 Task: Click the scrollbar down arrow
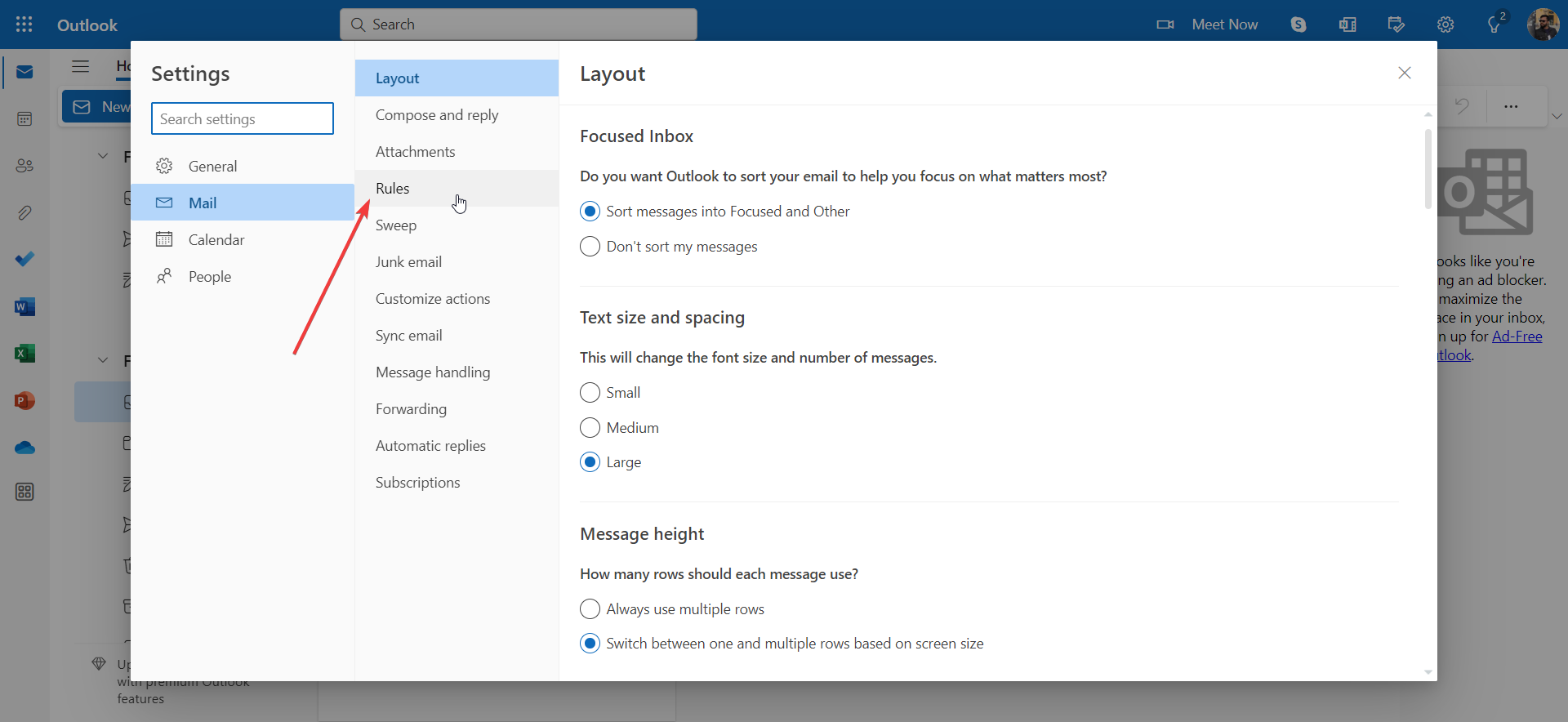tap(1428, 672)
